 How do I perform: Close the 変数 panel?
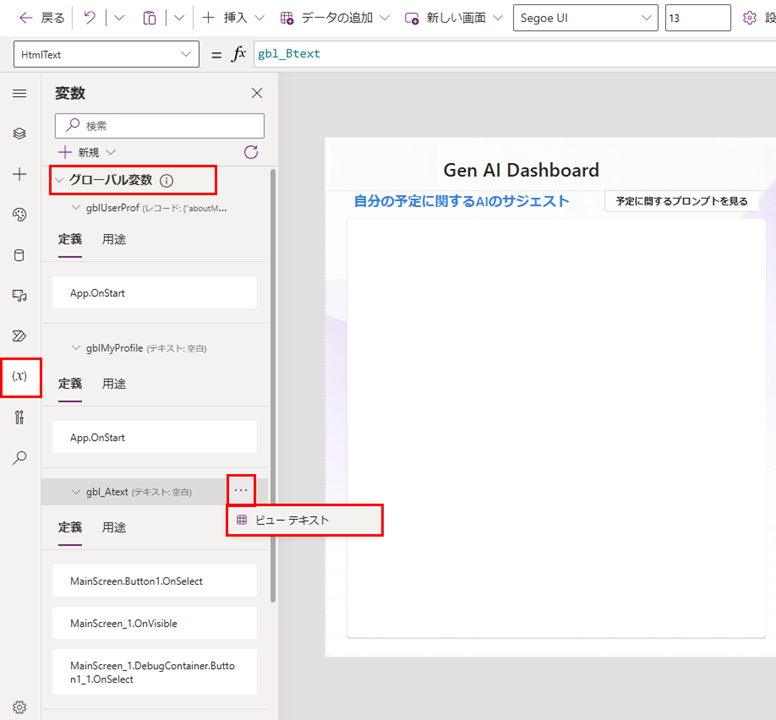click(257, 93)
